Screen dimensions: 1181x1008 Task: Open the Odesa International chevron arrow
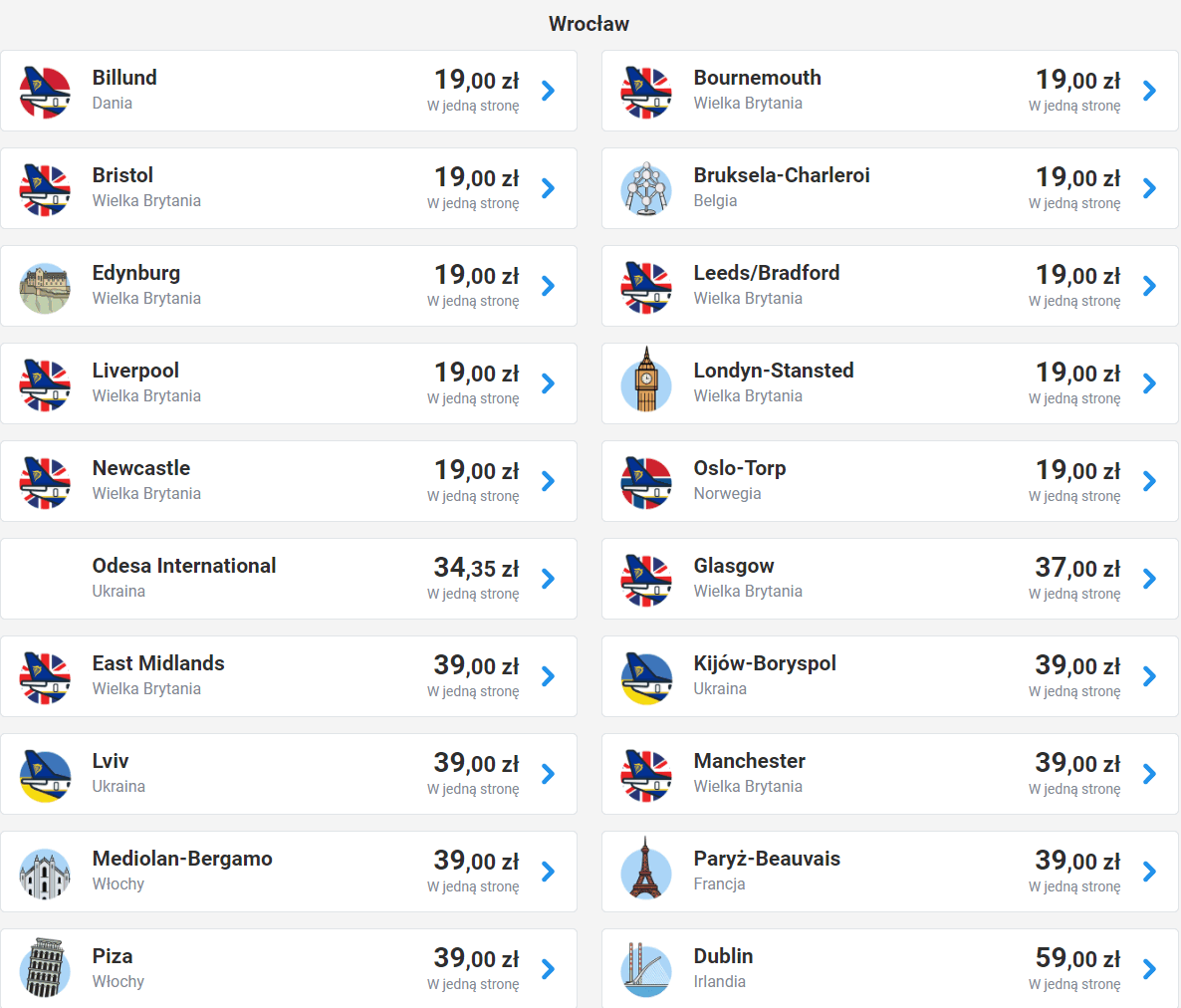[548, 579]
